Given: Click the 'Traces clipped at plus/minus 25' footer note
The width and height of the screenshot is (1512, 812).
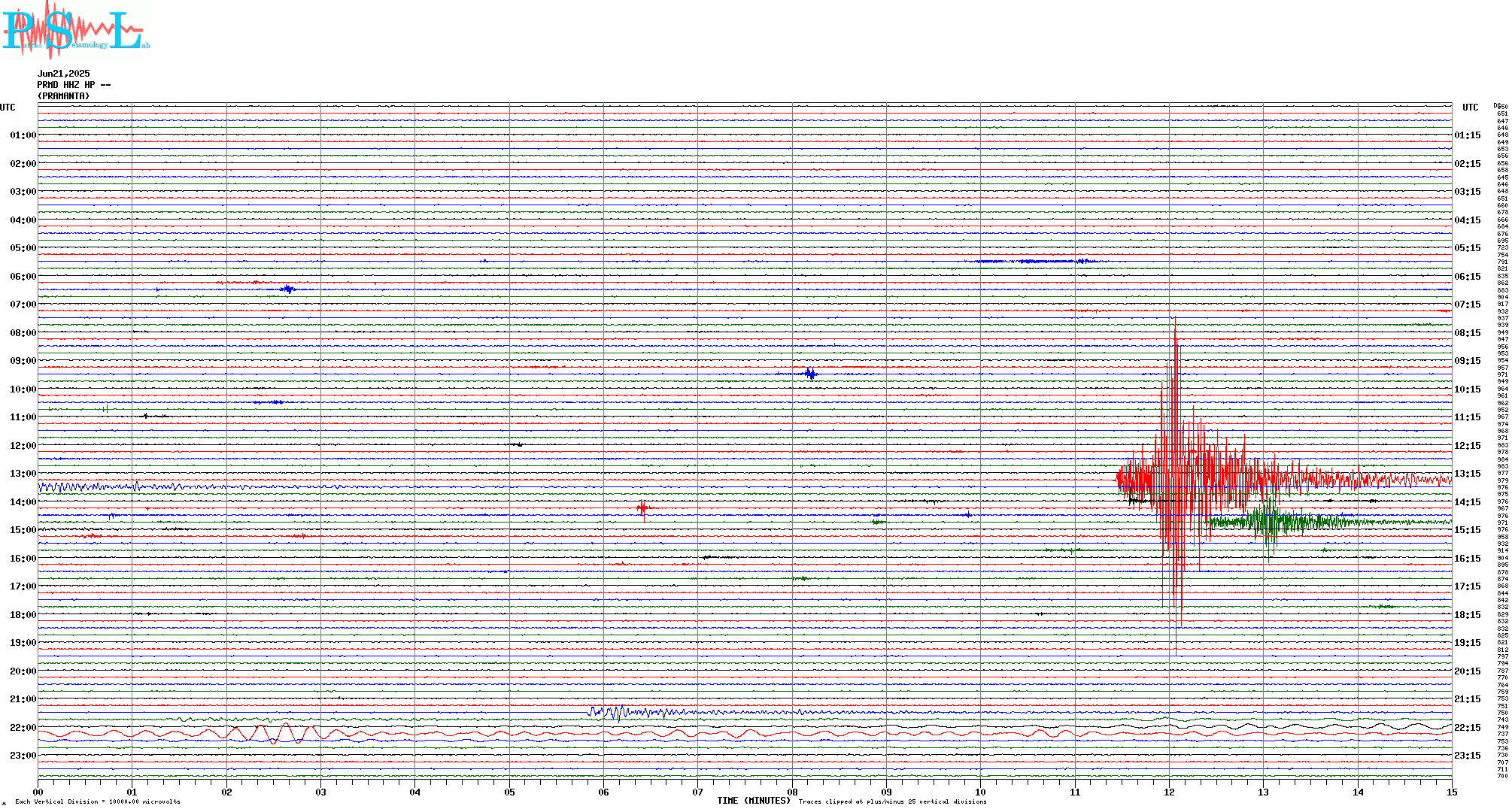Looking at the screenshot, I should [893, 801].
